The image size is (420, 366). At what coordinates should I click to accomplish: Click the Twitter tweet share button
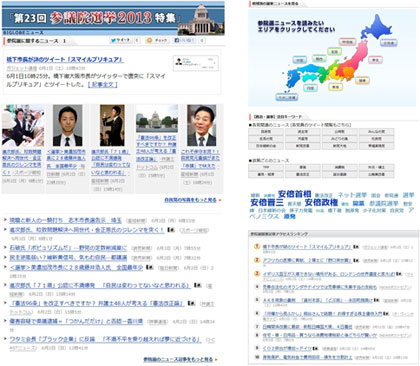[121, 40]
